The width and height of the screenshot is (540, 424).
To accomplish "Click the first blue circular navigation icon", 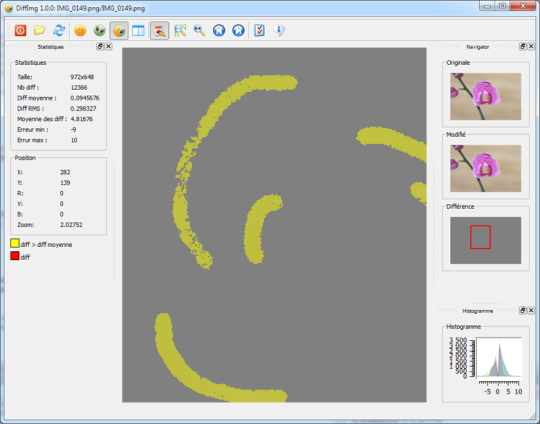I will point(219,31).
